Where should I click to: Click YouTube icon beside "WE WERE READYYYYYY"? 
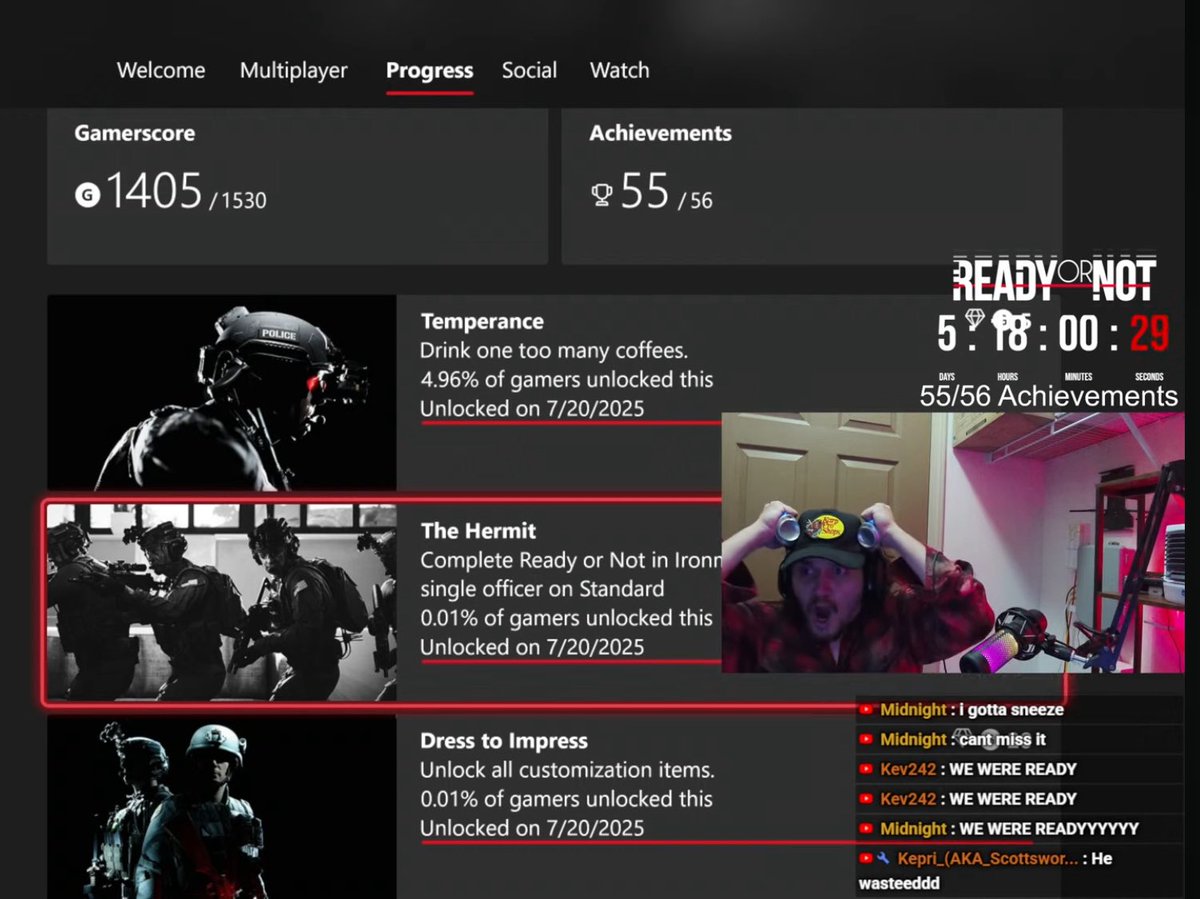point(867,828)
